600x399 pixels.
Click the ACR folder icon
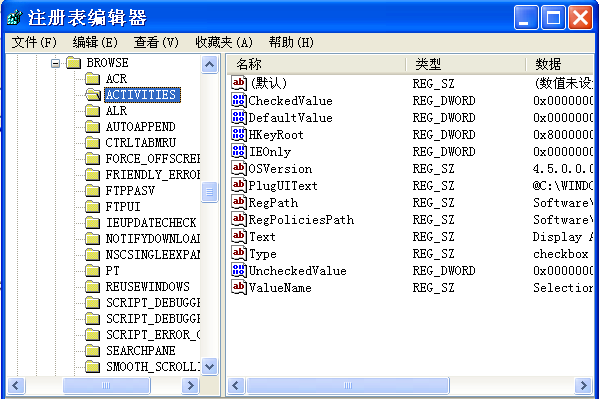pyautogui.click(x=92, y=79)
